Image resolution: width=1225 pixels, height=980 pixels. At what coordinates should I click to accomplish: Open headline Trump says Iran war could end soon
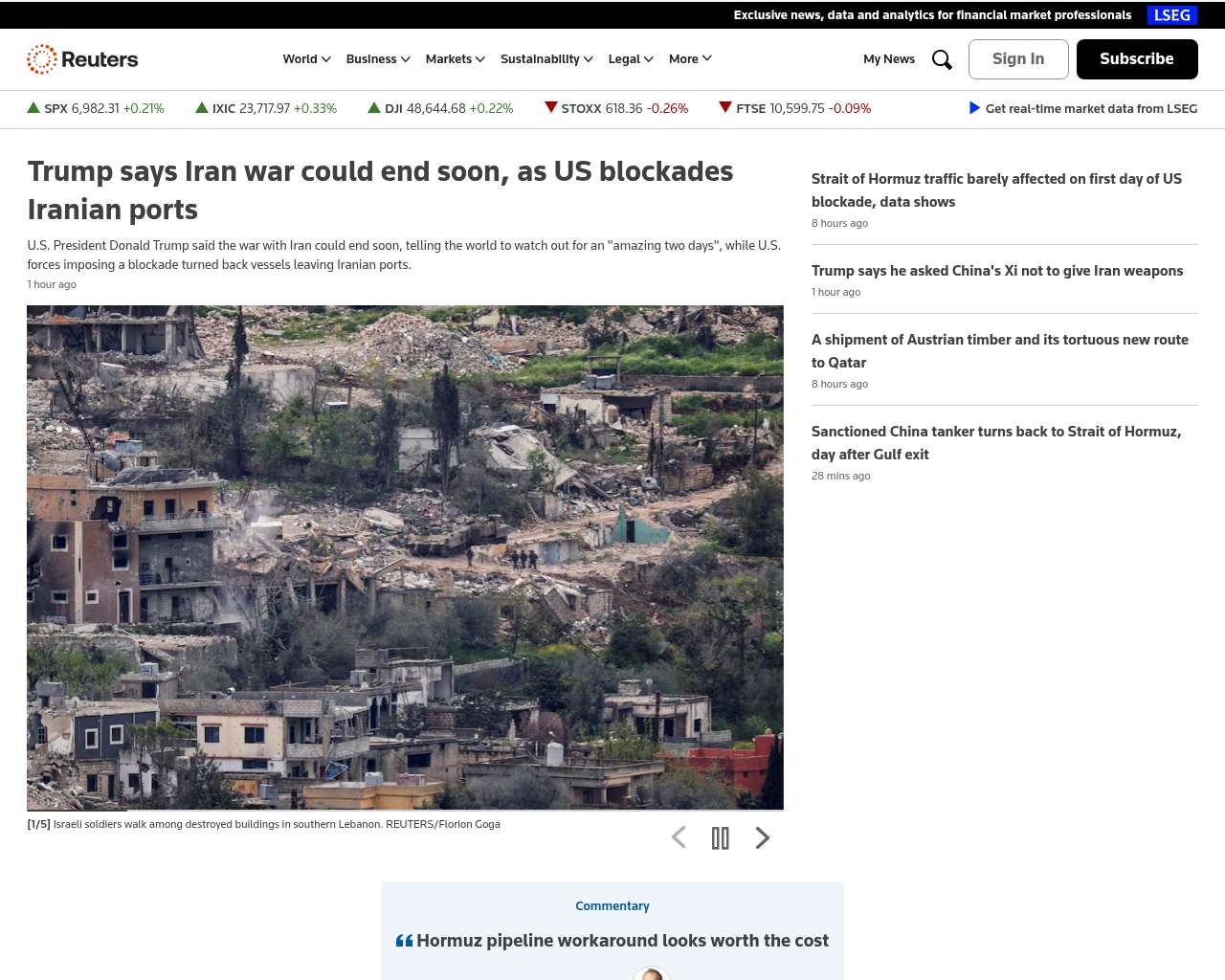pyautogui.click(x=380, y=189)
